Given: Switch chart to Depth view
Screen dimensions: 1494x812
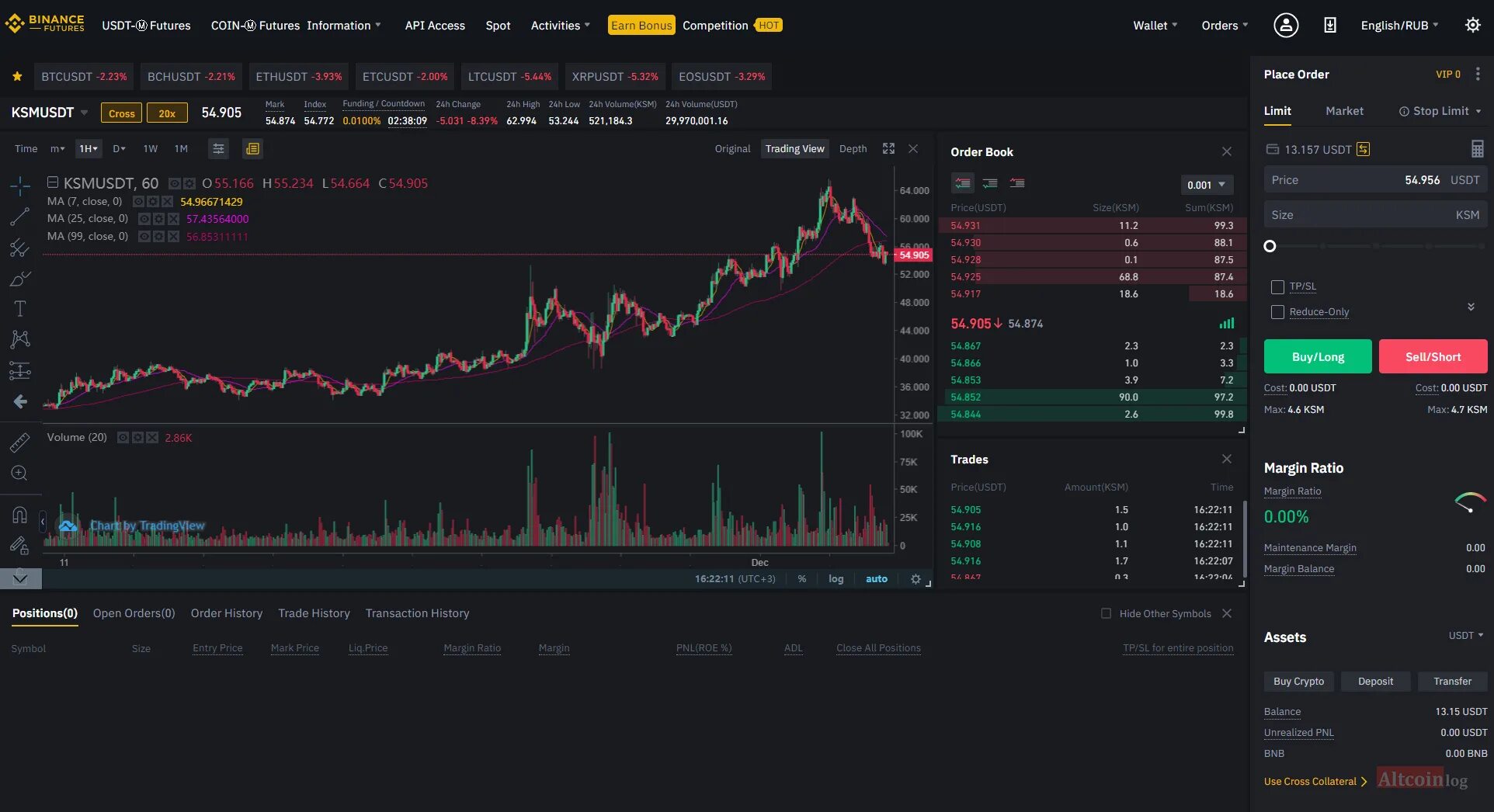Looking at the screenshot, I should point(853,148).
